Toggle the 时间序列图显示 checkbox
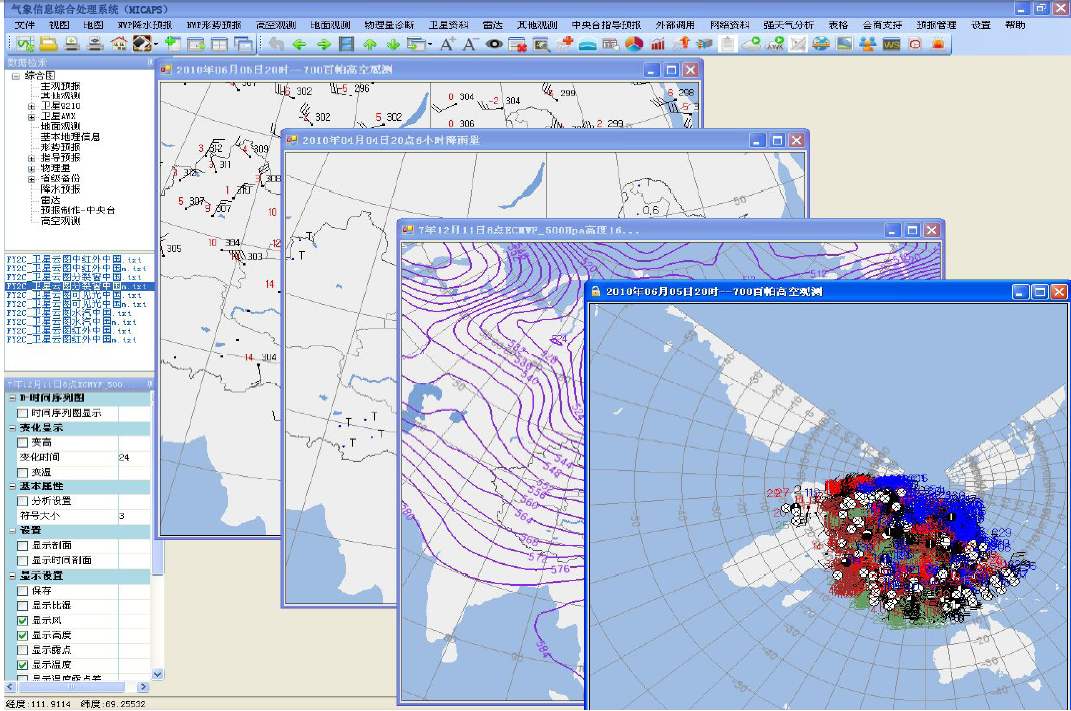 (23, 413)
